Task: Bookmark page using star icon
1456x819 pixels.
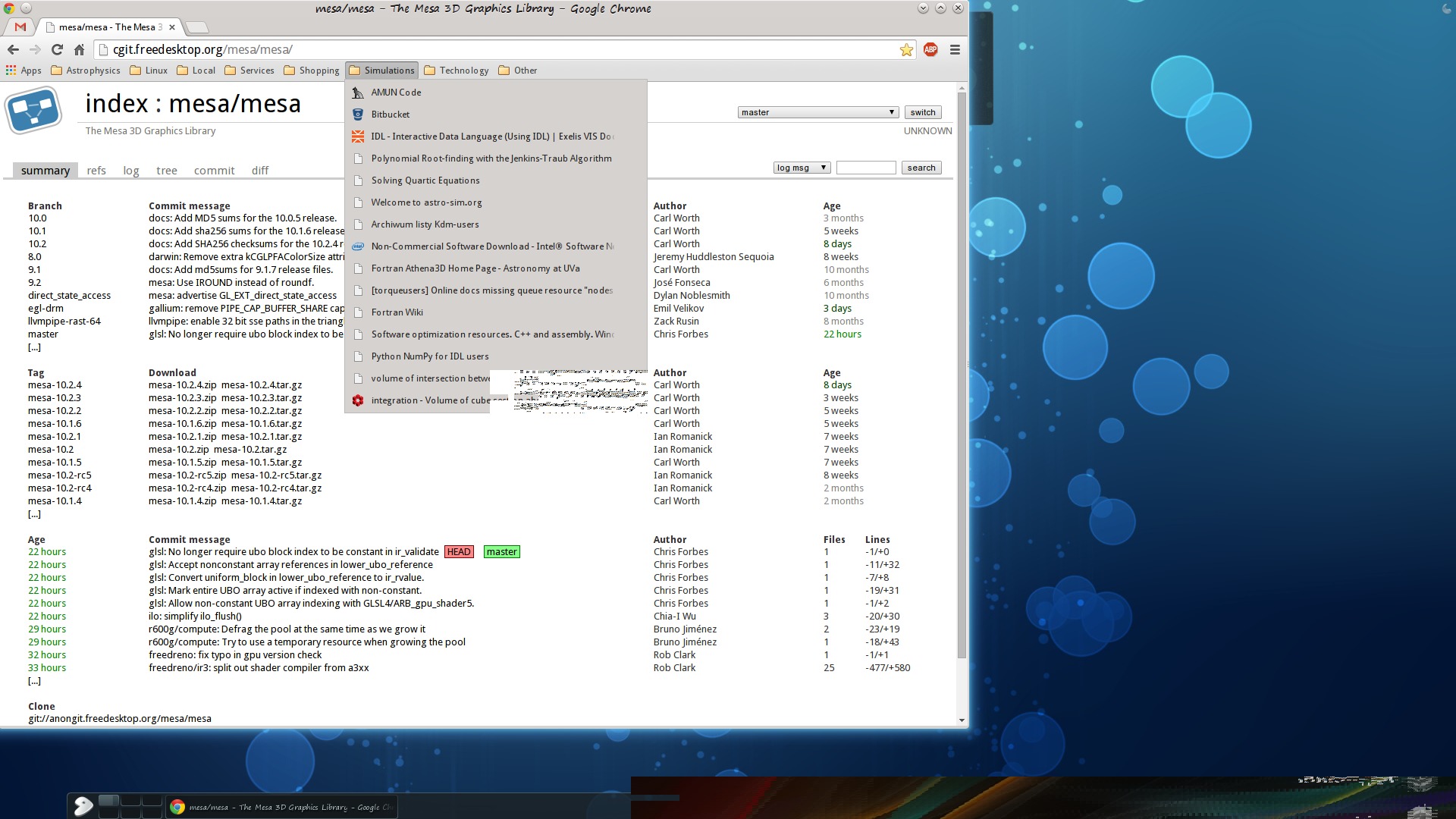Action: coord(906,49)
